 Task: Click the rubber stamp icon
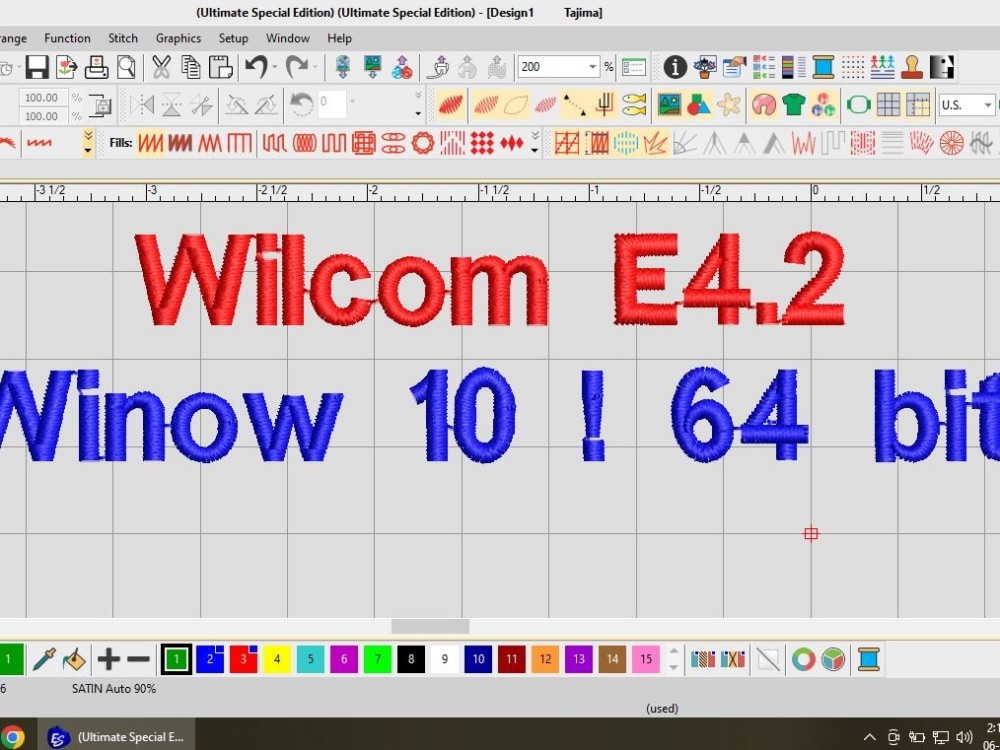912,67
